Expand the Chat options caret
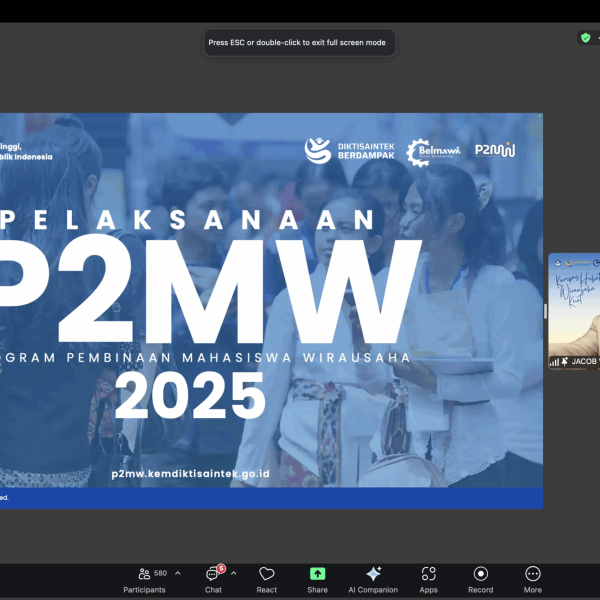 click(x=233, y=573)
